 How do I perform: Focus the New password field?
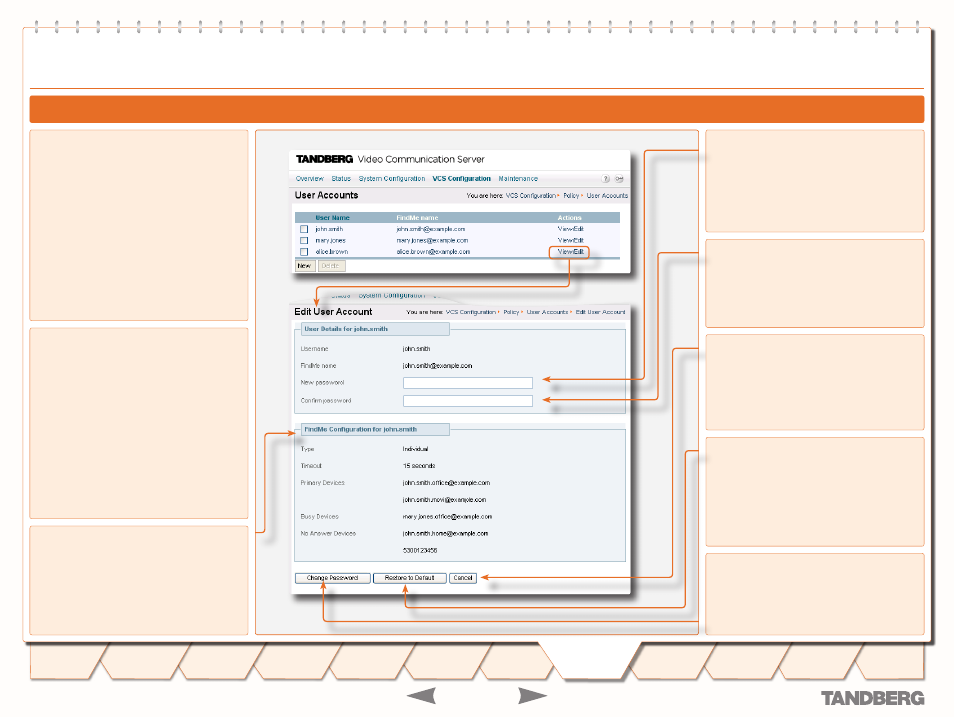(x=467, y=383)
